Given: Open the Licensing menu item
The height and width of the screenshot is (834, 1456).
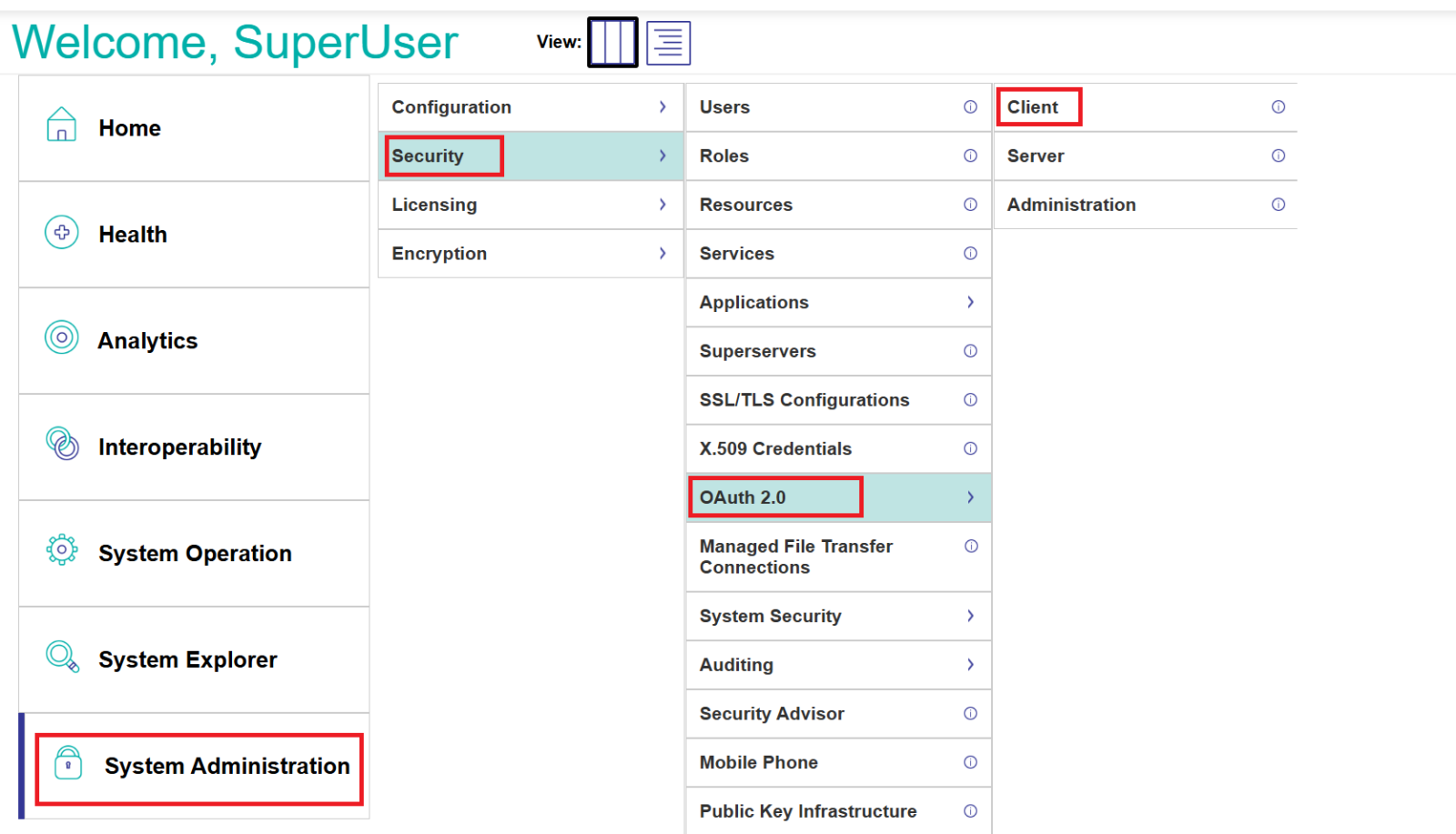Looking at the screenshot, I should point(434,205).
